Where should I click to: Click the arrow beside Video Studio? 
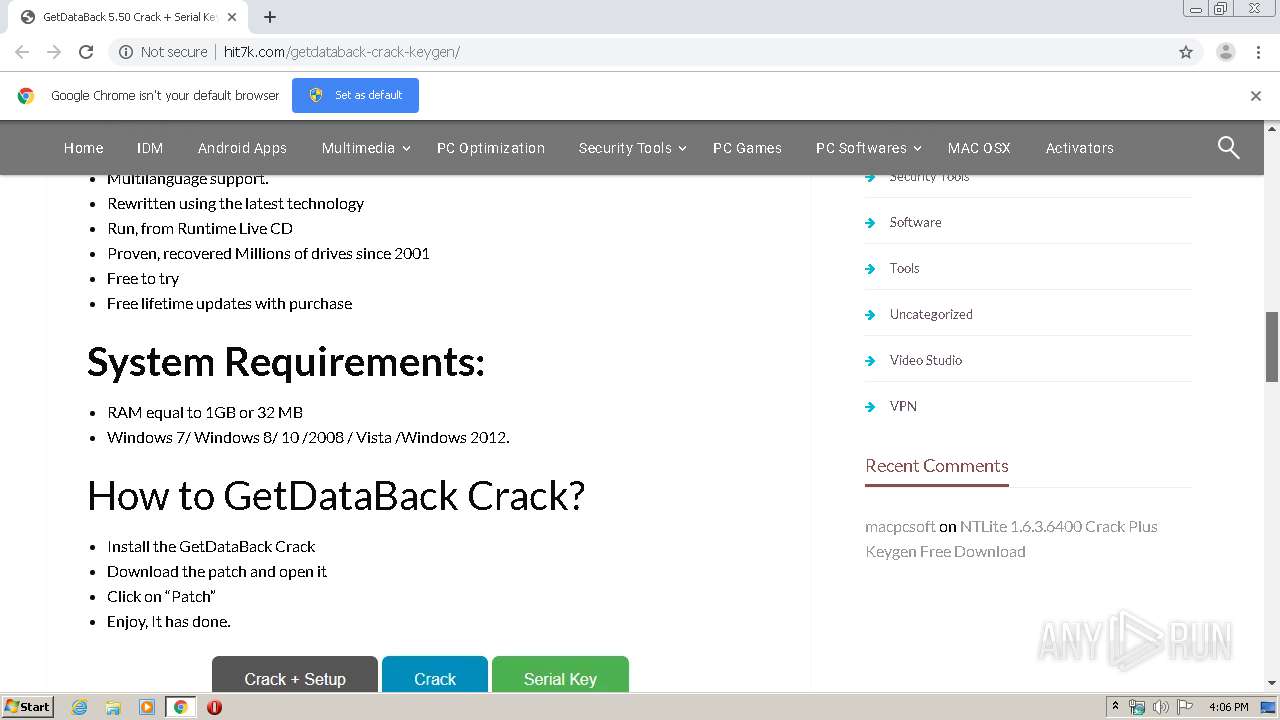[870, 361]
